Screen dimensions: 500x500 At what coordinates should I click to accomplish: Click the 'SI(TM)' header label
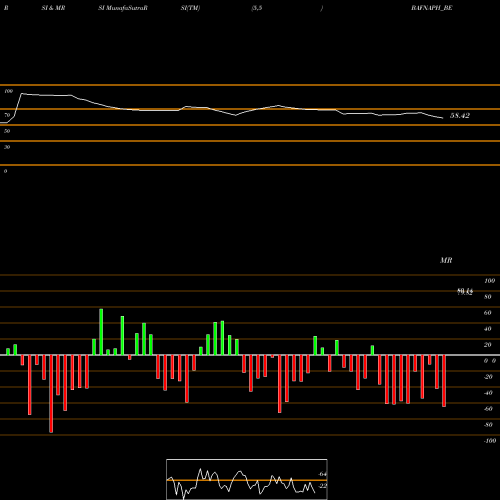point(190,8)
